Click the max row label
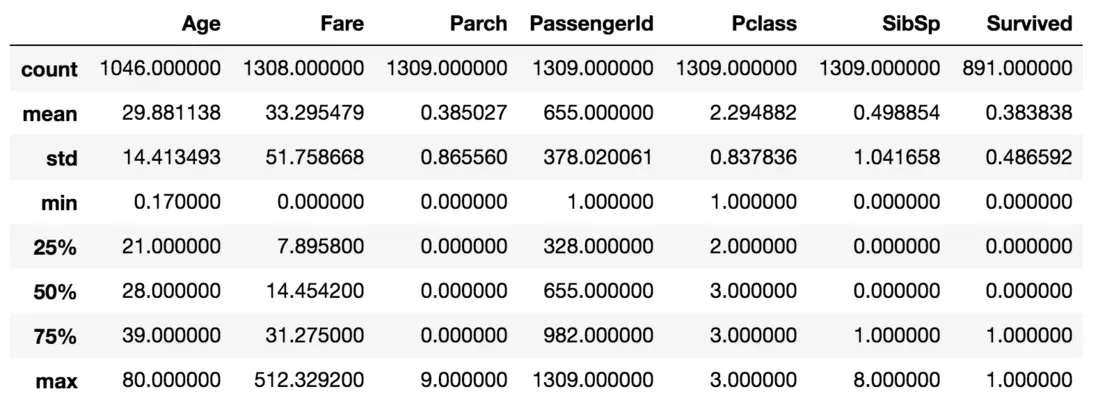 click(59, 382)
